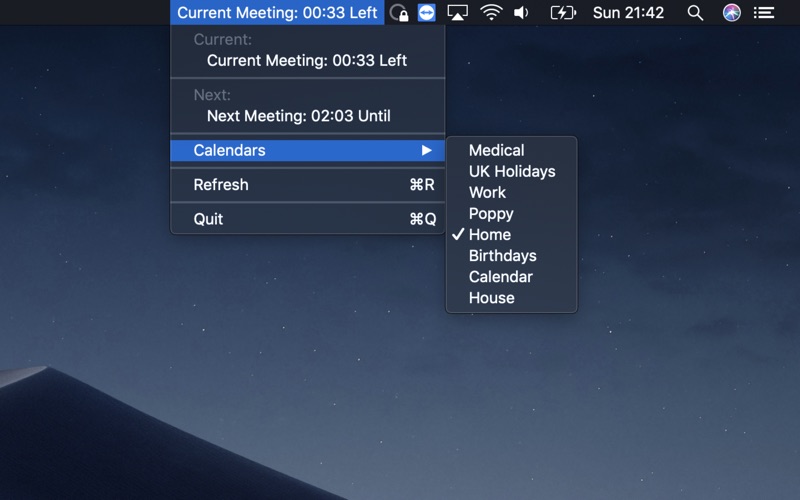Close the Current Meeting menu bar title
The width and height of the screenshot is (800, 500).
pyautogui.click(x=277, y=12)
